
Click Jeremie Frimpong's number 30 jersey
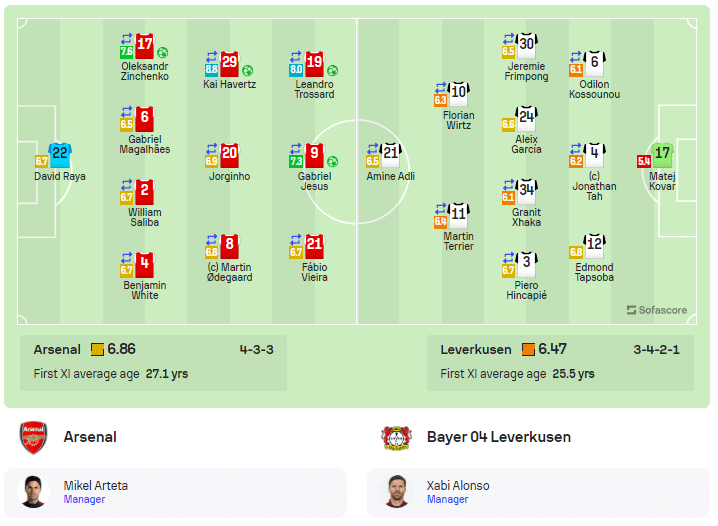(526, 45)
